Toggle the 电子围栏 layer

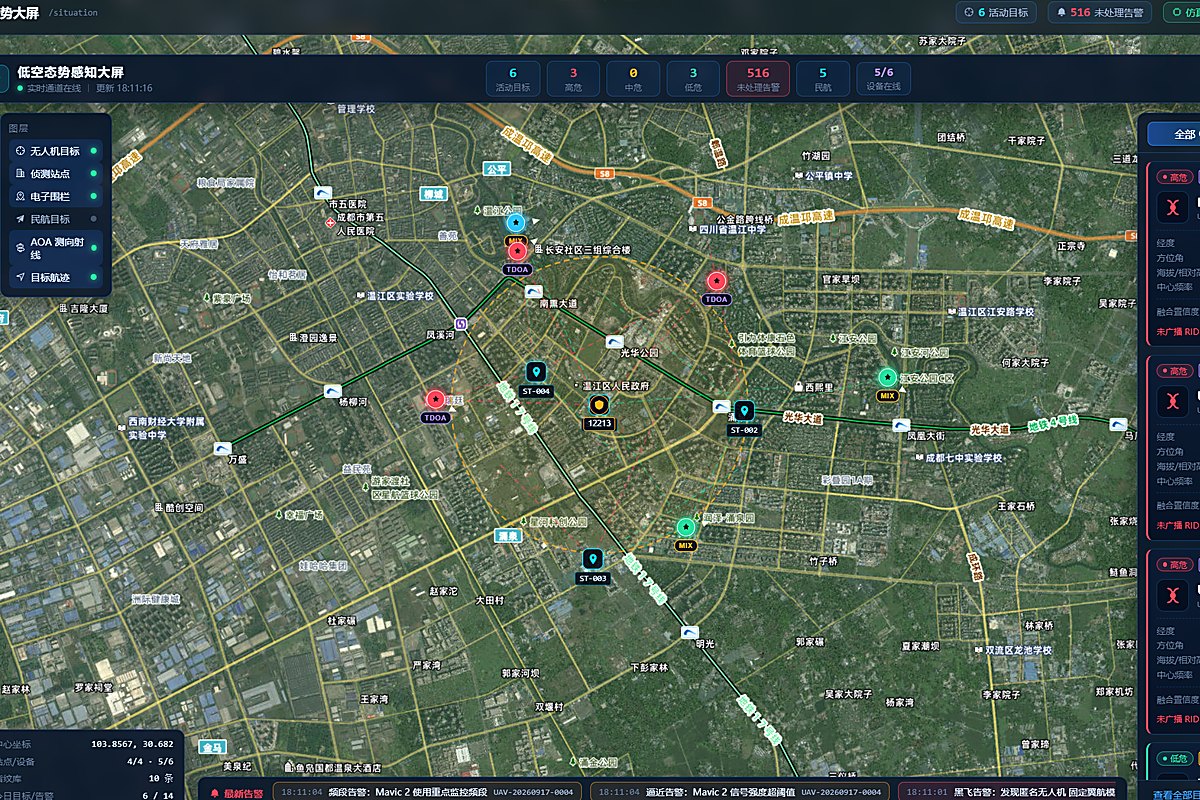click(56, 197)
